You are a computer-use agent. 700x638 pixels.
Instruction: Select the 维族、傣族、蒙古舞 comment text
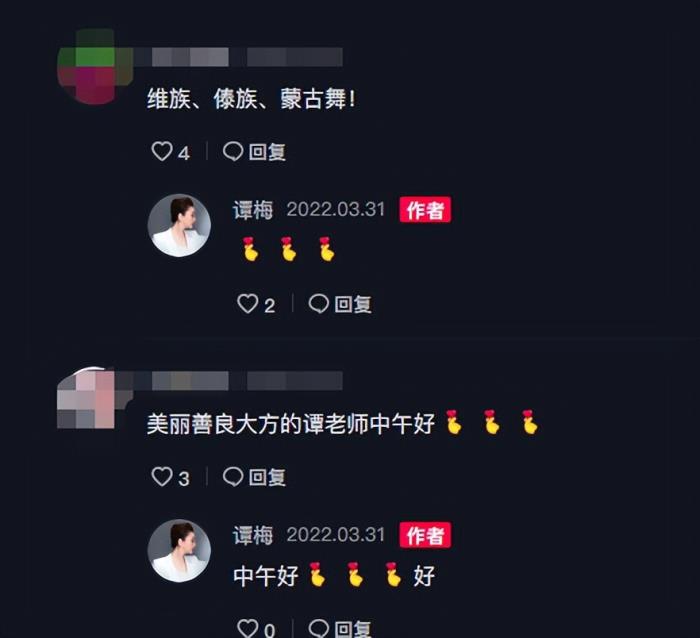[x=251, y=99]
